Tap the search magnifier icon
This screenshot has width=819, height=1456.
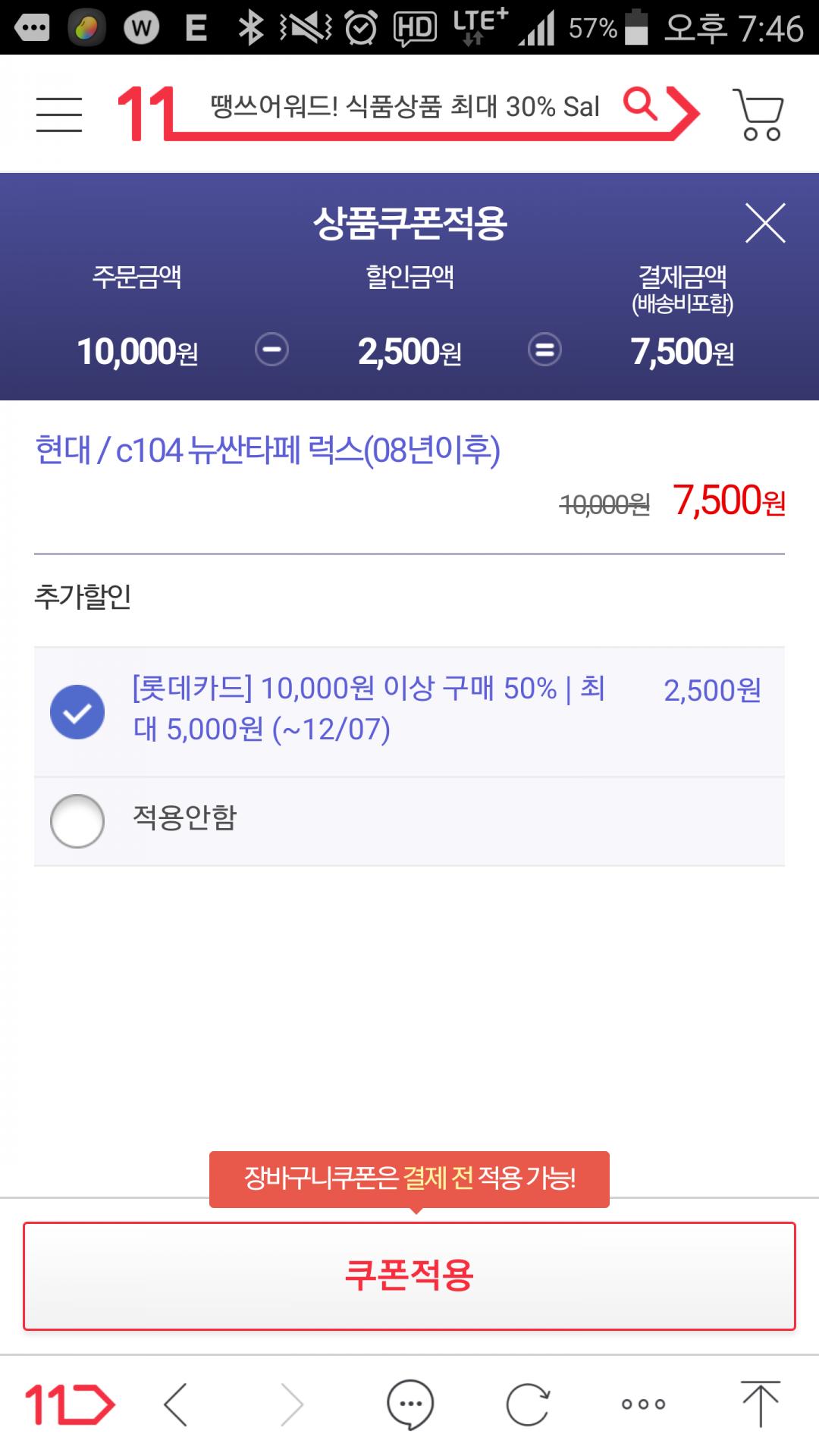641,105
